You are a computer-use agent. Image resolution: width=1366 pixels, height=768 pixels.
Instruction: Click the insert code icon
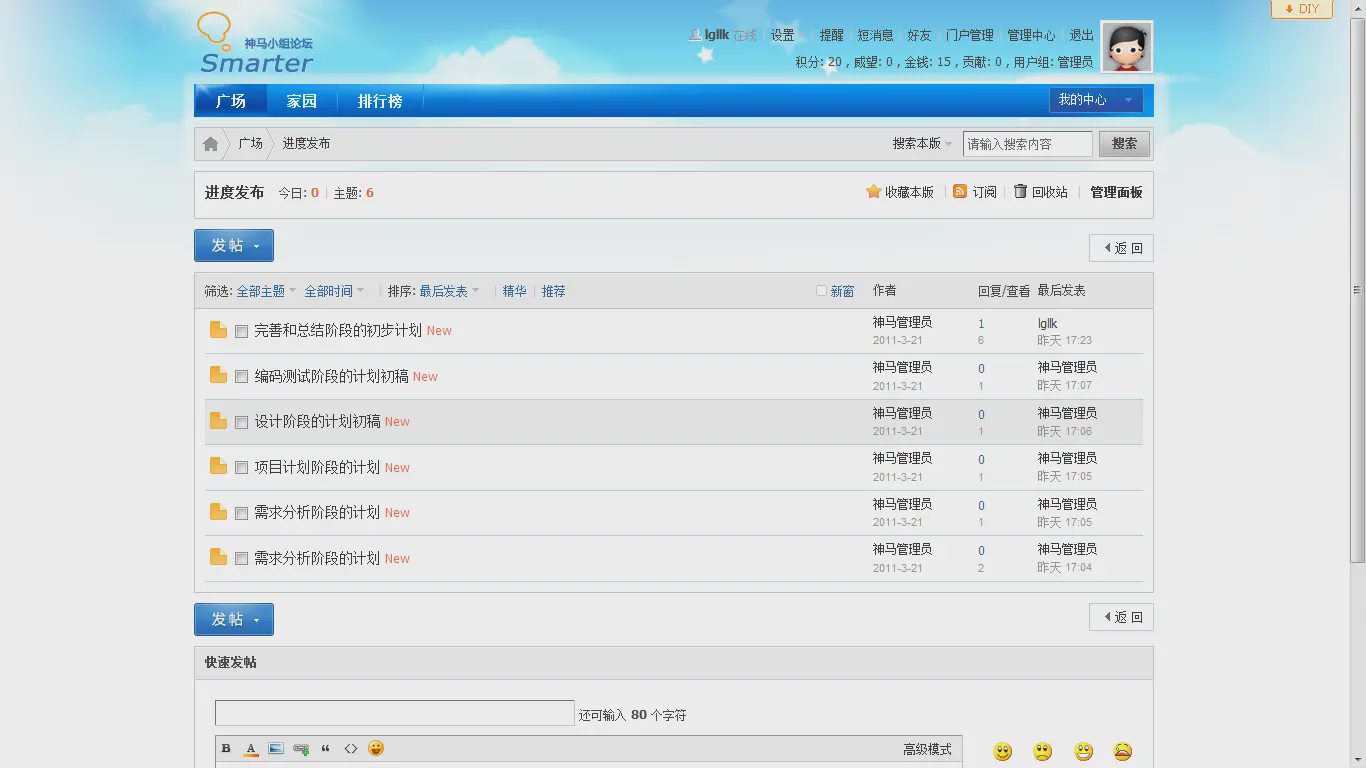(x=351, y=749)
